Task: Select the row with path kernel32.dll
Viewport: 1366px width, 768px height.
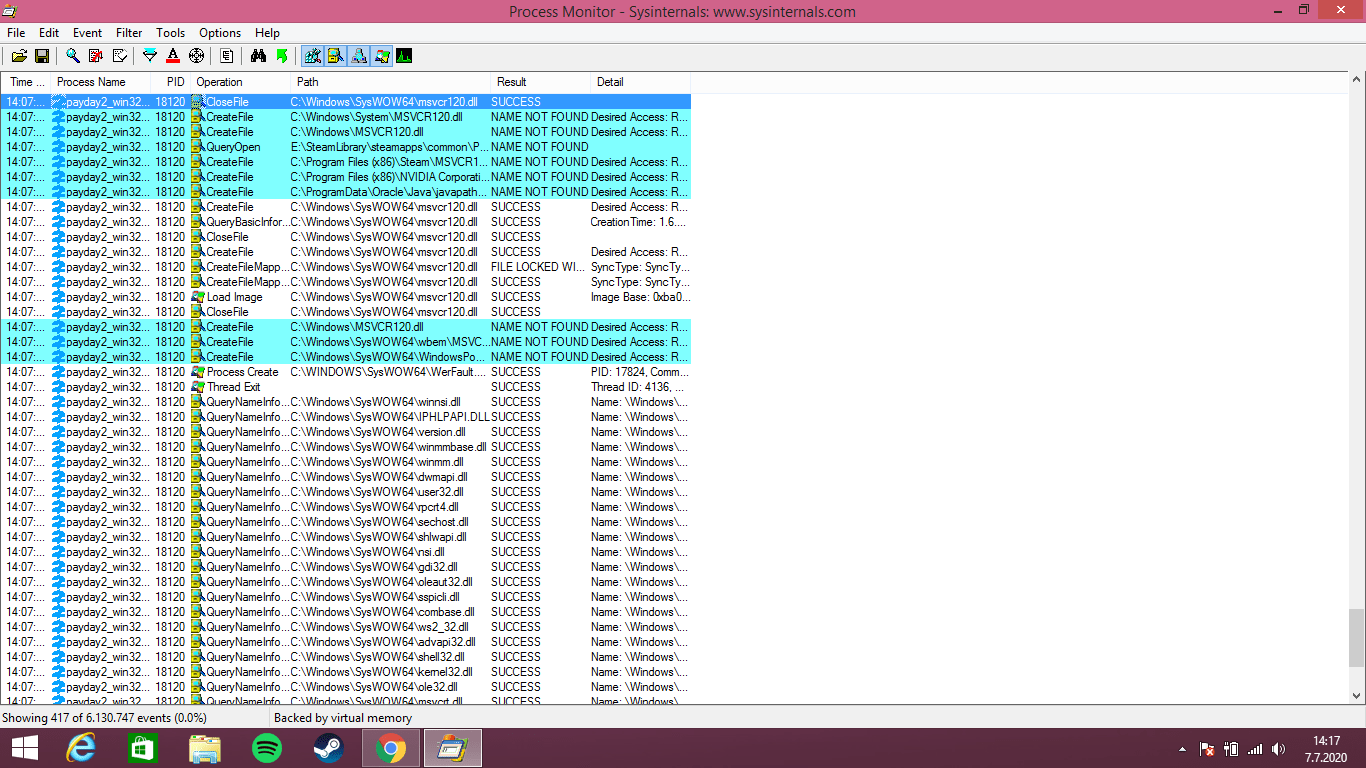Action: point(346,672)
